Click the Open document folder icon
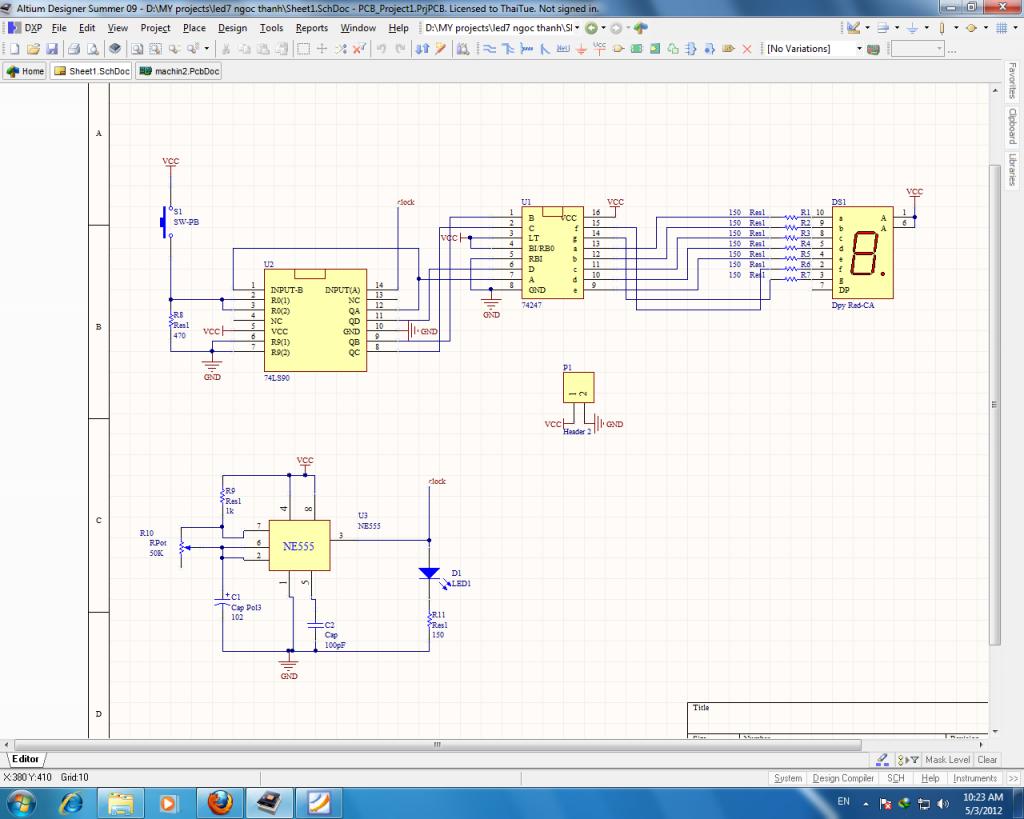This screenshot has height=819, width=1024. [33, 49]
